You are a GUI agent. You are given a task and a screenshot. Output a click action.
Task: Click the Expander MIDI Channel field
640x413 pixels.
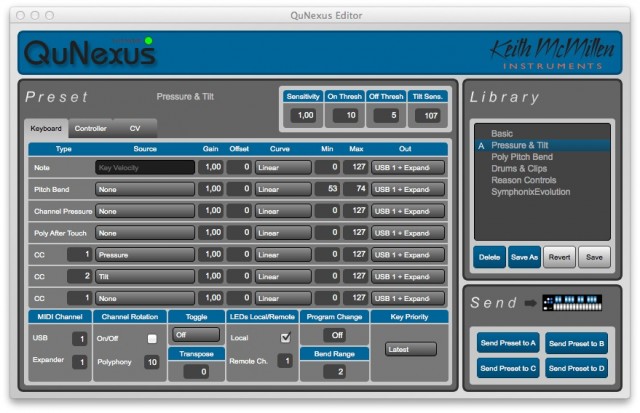coord(80,362)
